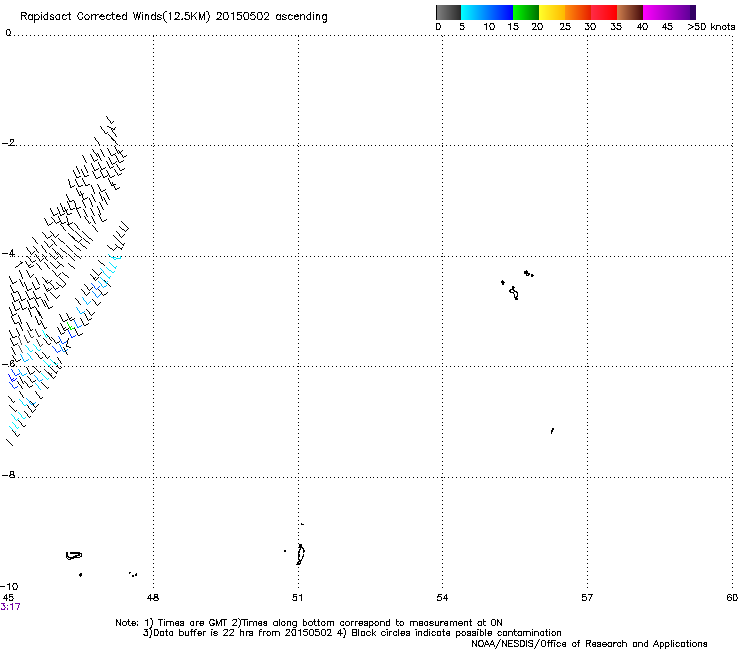Screen dimensions: 740x650
Task: Click longitude label '45' on bottom axis
Action: (8, 598)
